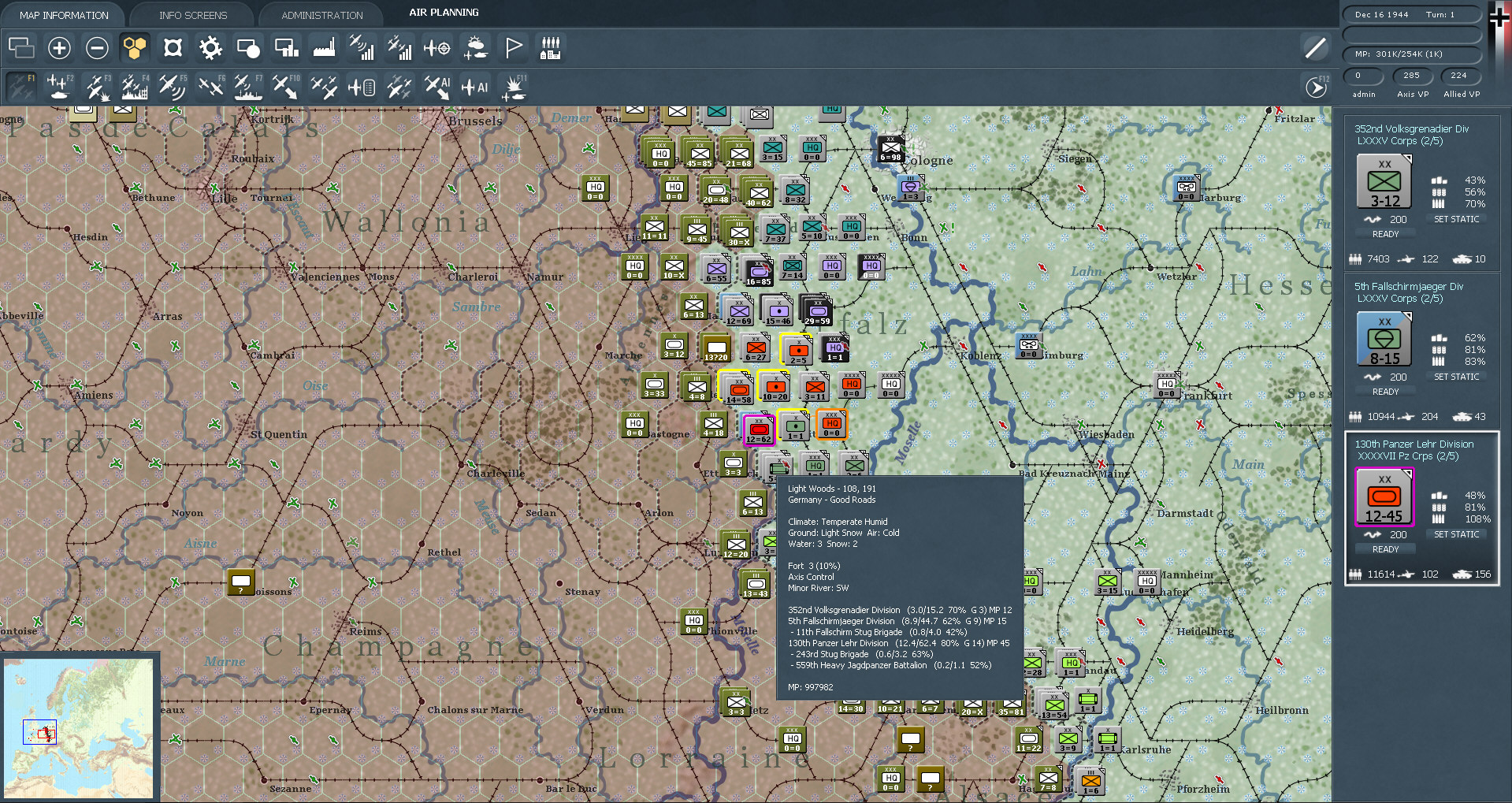Viewport: 1512px width, 803px height.
Task: Select the F2 ground support air icon
Action: 59,87
